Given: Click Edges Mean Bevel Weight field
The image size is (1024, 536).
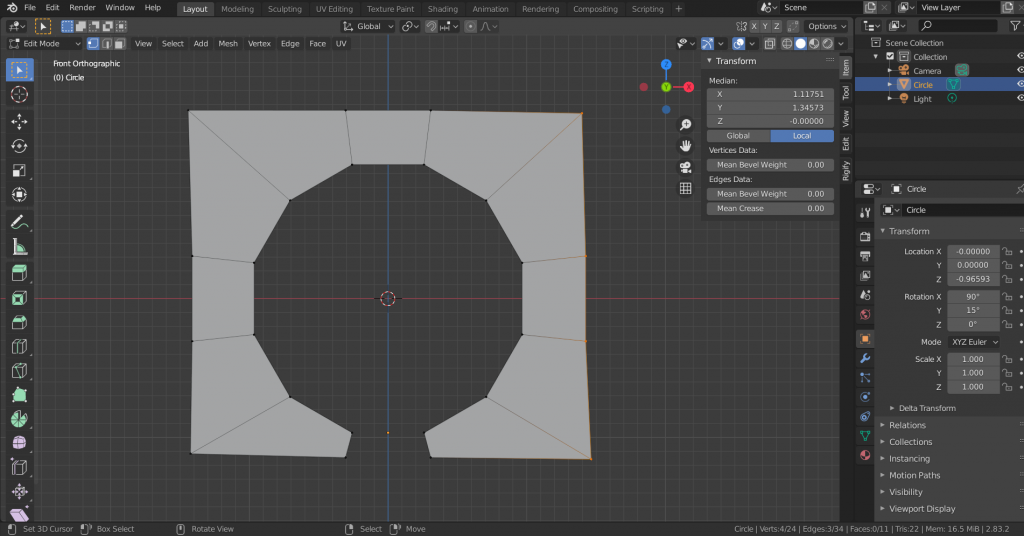Looking at the screenshot, I should tap(771, 194).
